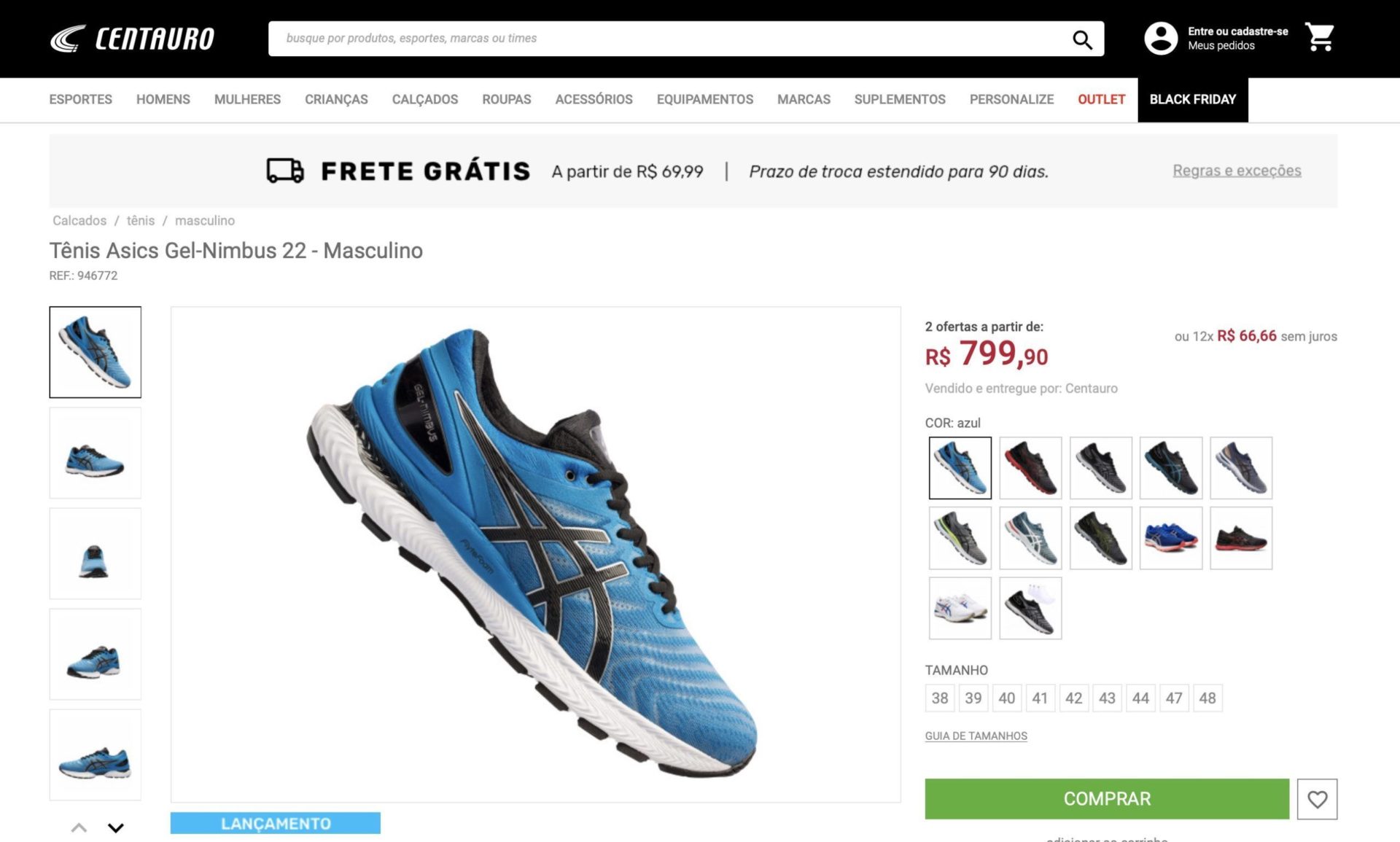Image resolution: width=1400 pixels, height=842 pixels.
Task: Click the green COMPRAR button
Action: pos(1107,799)
